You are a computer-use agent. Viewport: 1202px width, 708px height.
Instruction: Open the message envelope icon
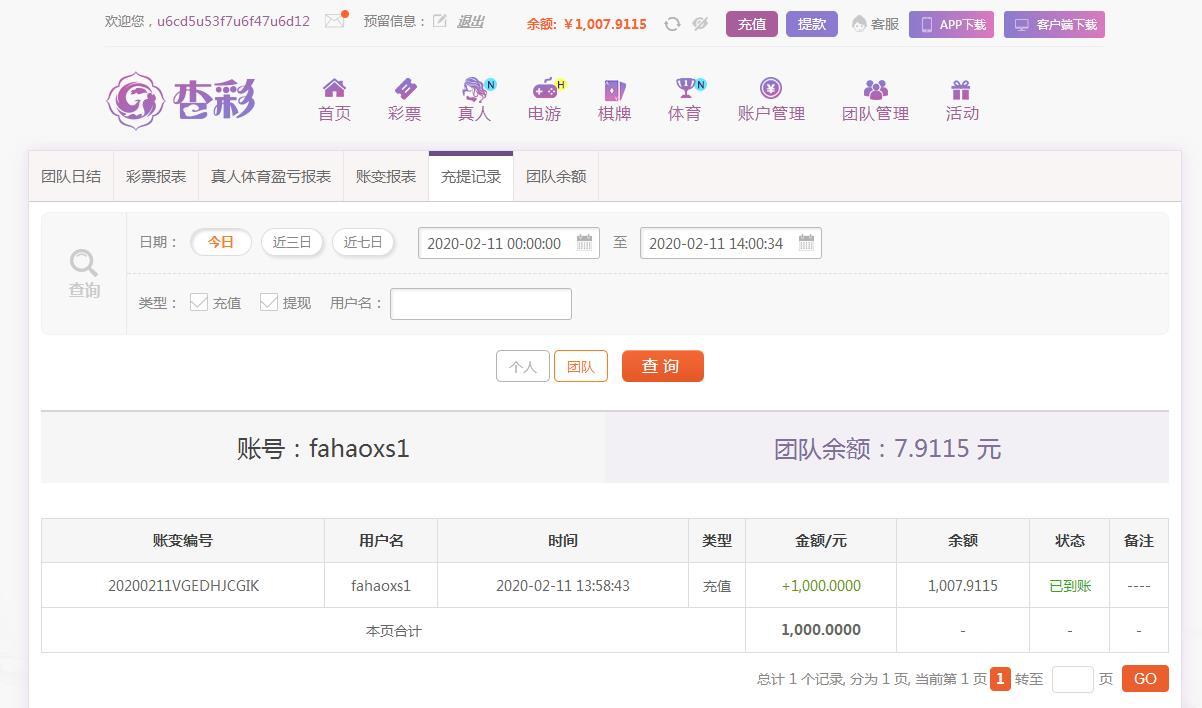click(335, 20)
